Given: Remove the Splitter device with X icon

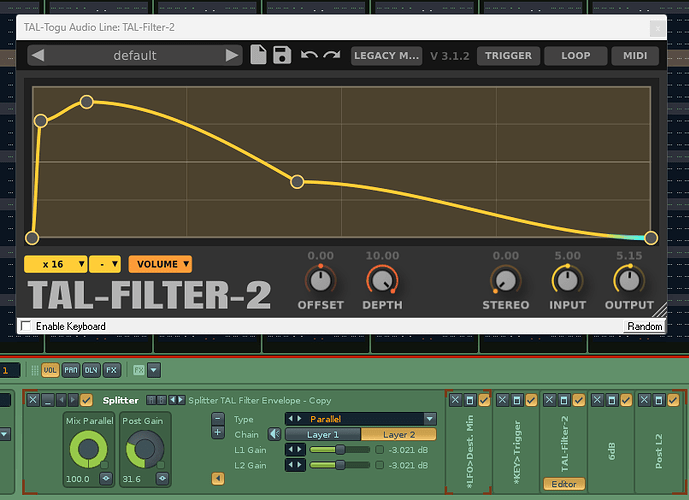Looking at the screenshot, I should click(x=33, y=400).
